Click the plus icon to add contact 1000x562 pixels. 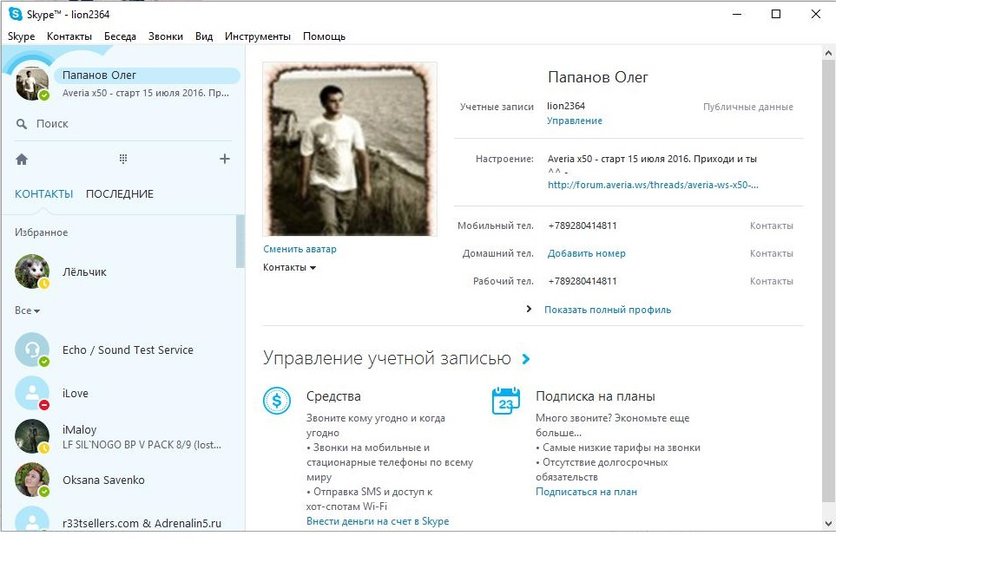(224, 159)
